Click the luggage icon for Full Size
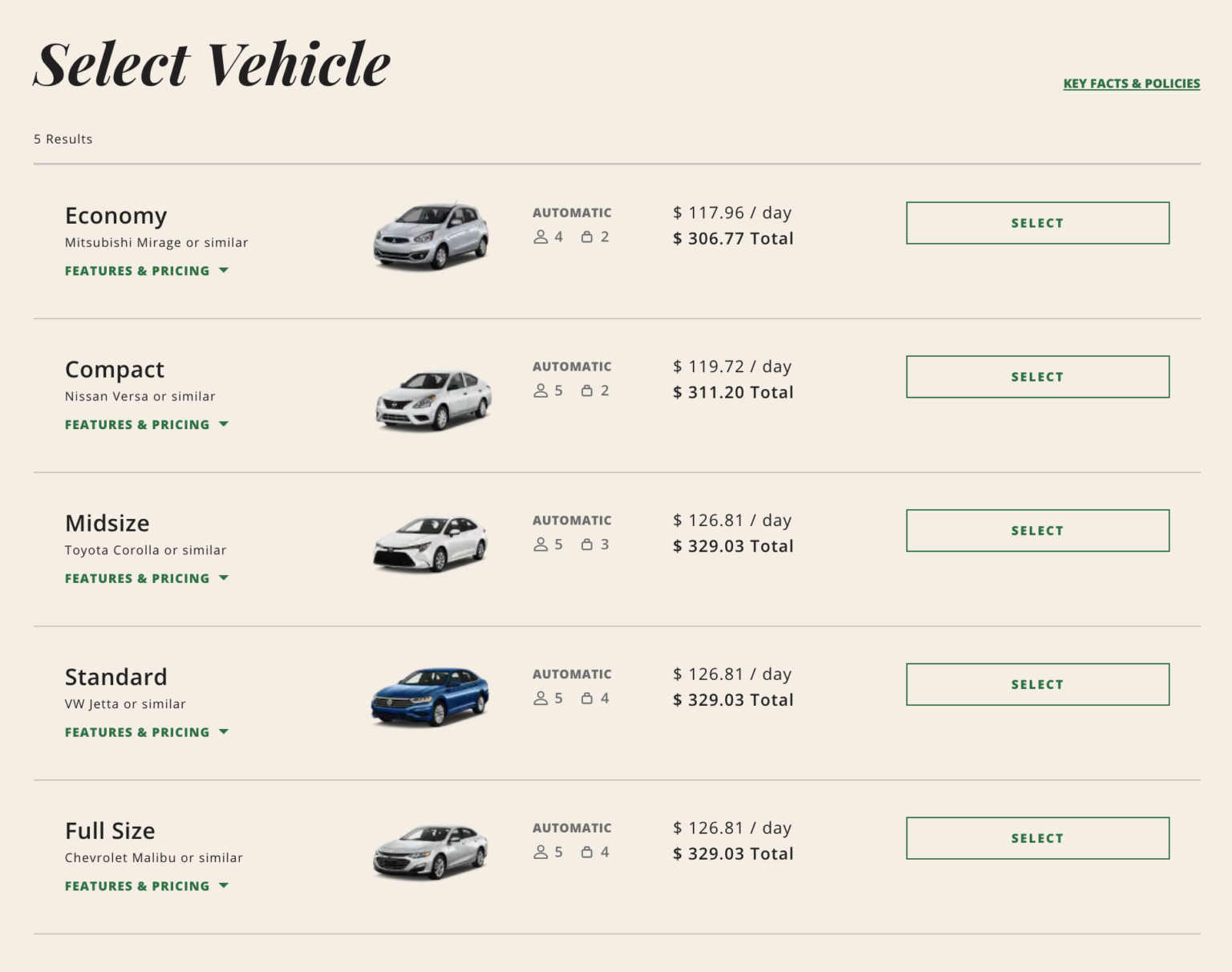This screenshot has width=1232, height=972. (x=587, y=852)
